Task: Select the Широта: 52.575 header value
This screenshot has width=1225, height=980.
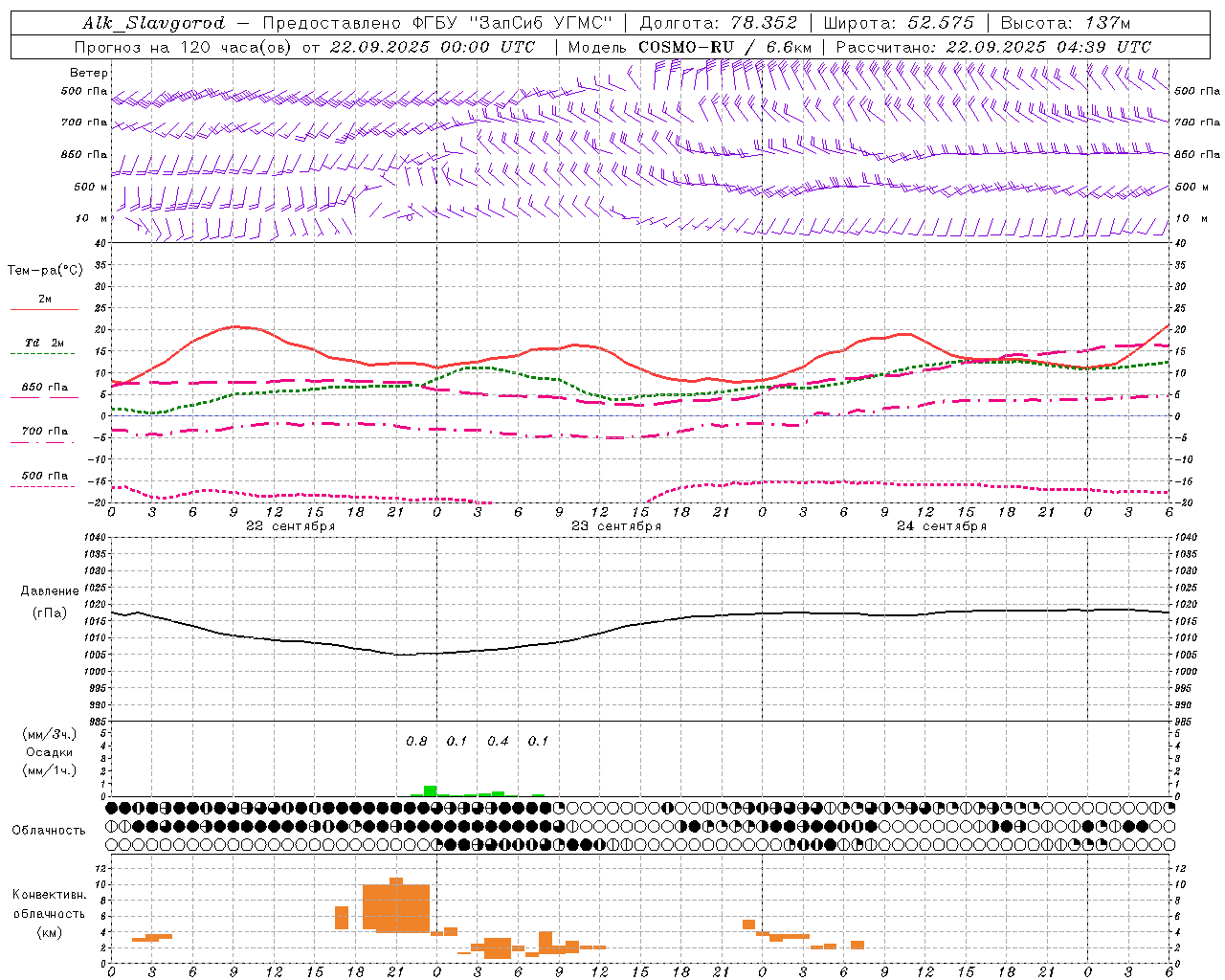Action: point(899,23)
